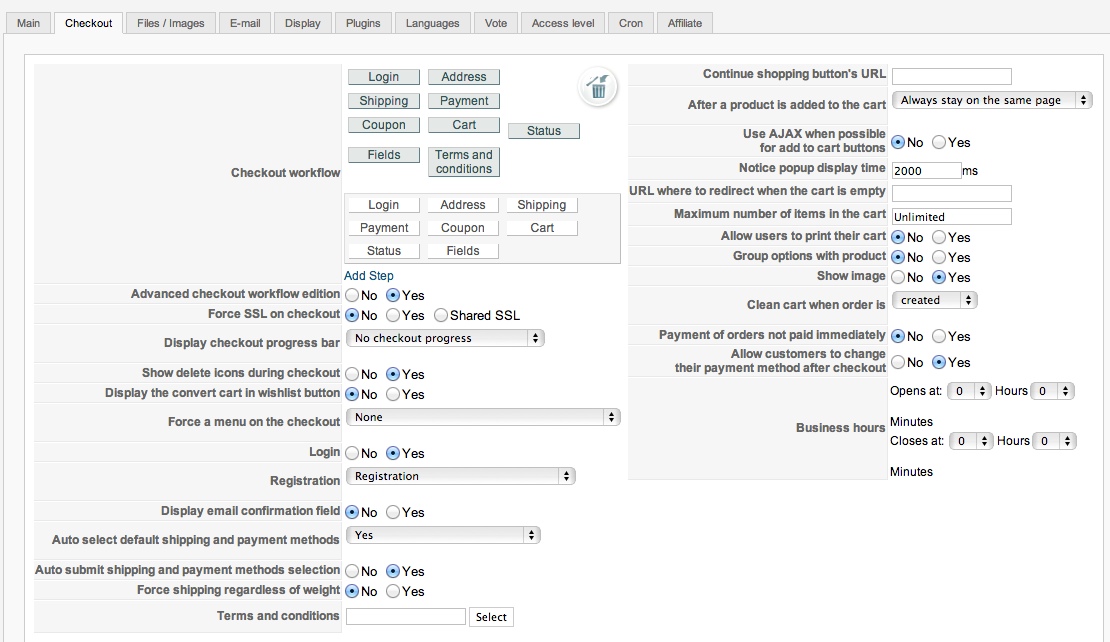Open the Opens at hours selector

point(968,391)
